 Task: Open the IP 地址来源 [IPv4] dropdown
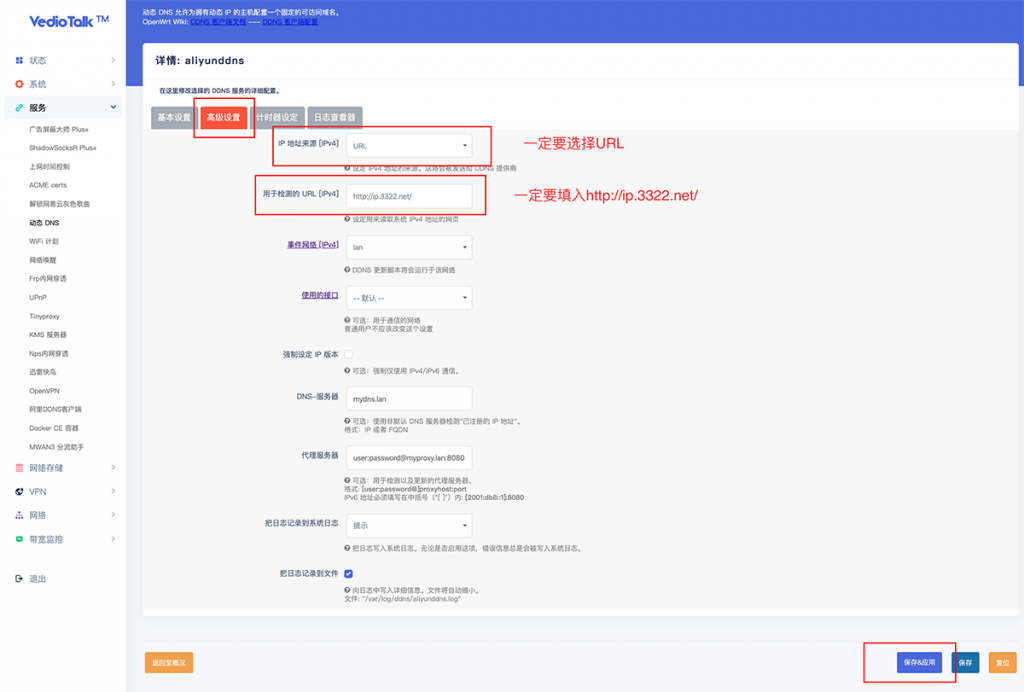coord(408,146)
